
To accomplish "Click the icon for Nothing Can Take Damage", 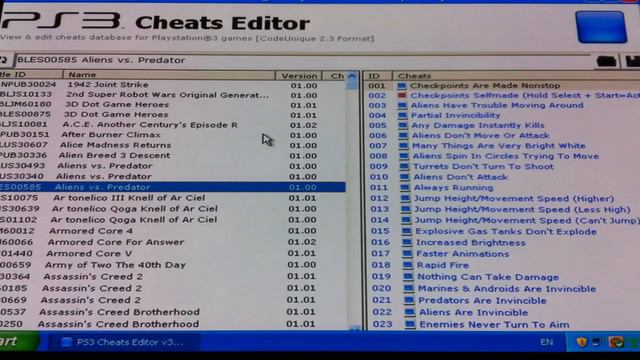I will (x=409, y=277).
